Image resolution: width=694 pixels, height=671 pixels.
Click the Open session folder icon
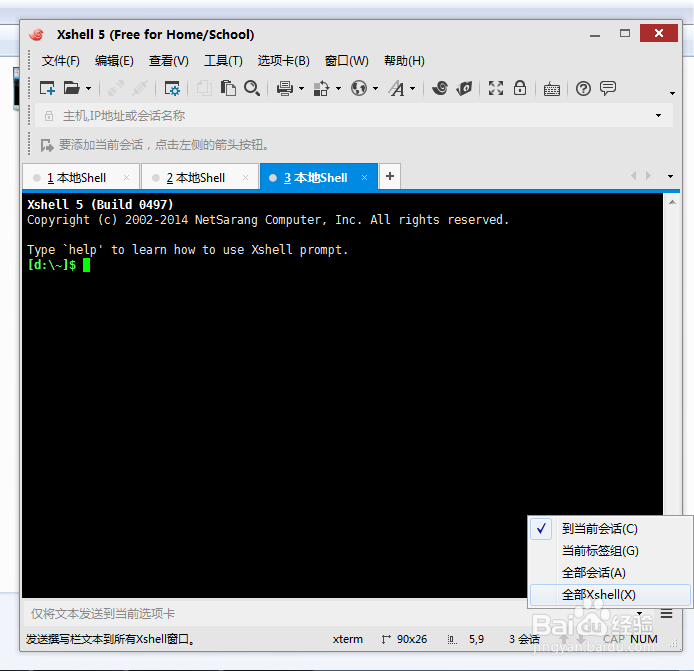(x=71, y=88)
